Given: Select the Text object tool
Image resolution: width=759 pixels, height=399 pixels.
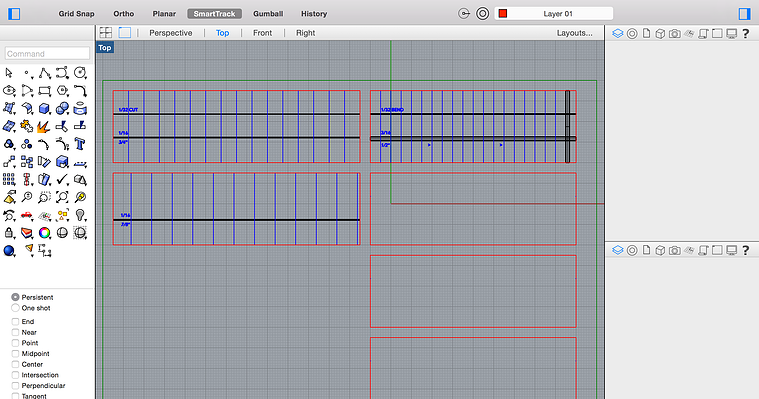Looking at the screenshot, I should click(x=80, y=144).
